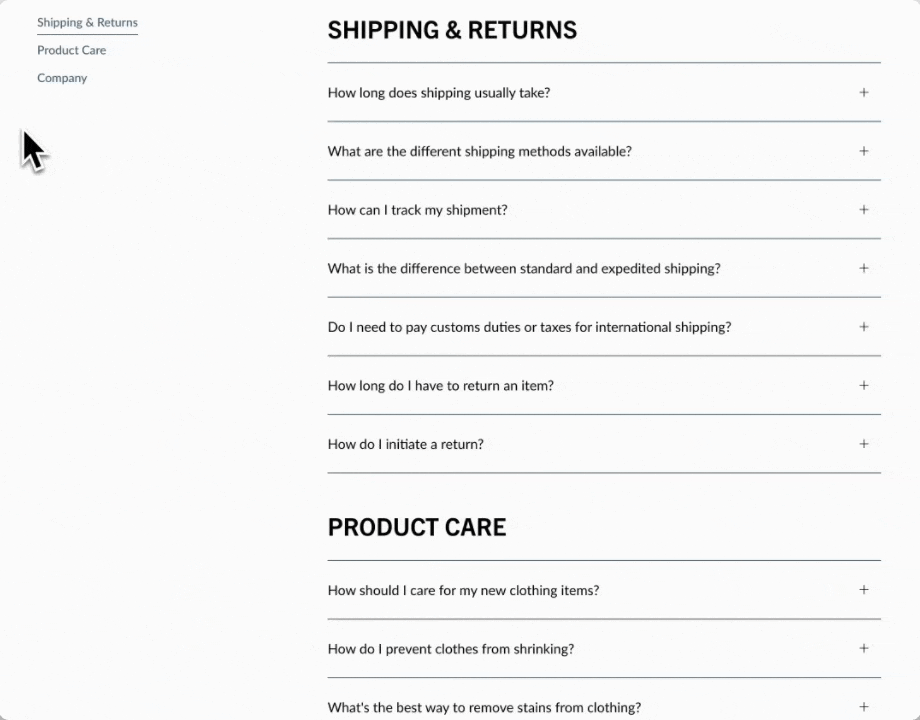Open "How do I prevent clothes from shrinking?"

click(x=450, y=649)
